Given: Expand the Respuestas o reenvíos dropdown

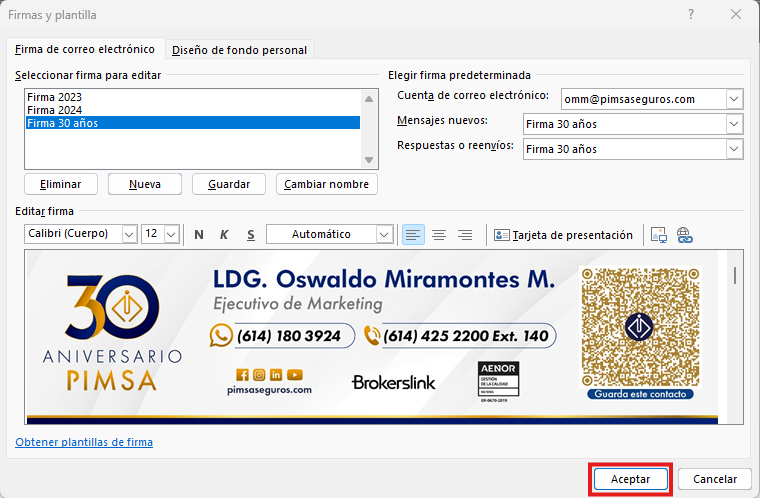Looking at the screenshot, I should tap(734, 149).
